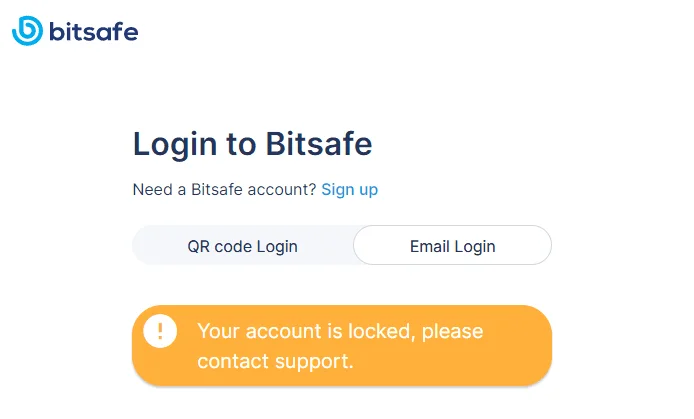
Task: Choose QR code Login in the segmented control
Action: tap(243, 246)
